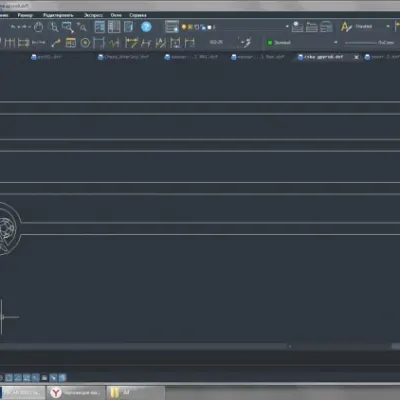This screenshot has width=400, height=400.
Task: Click the AutoCAD taskbar button
Action: [x=23, y=393]
